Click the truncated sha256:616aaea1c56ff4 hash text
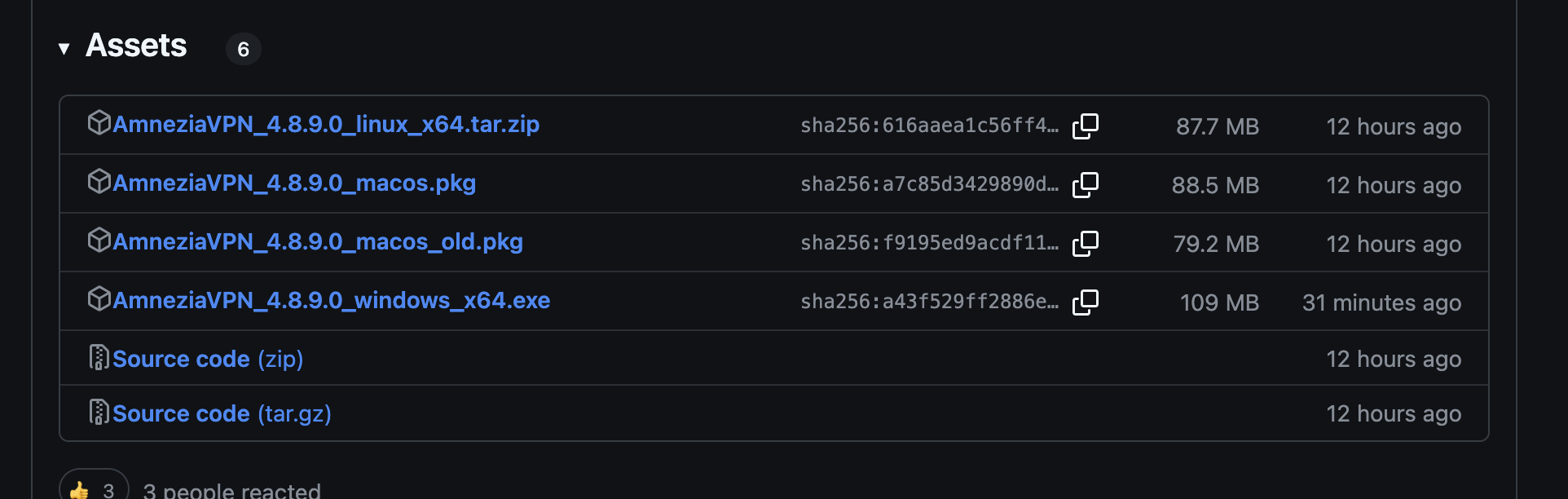The height and width of the screenshot is (499, 1568). [929, 126]
